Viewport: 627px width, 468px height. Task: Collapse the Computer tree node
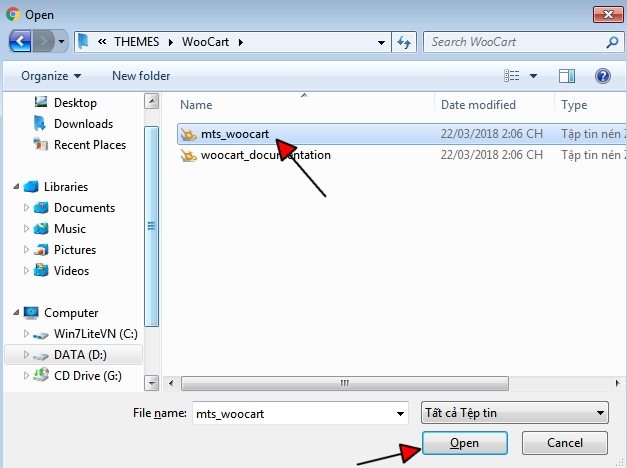pyautogui.click(x=16, y=312)
